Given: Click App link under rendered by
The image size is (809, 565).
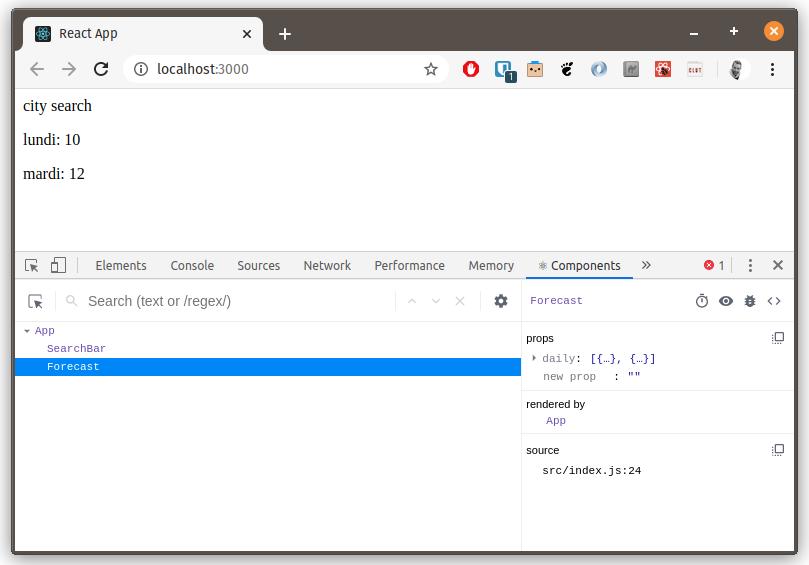Looking at the screenshot, I should [556, 421].
